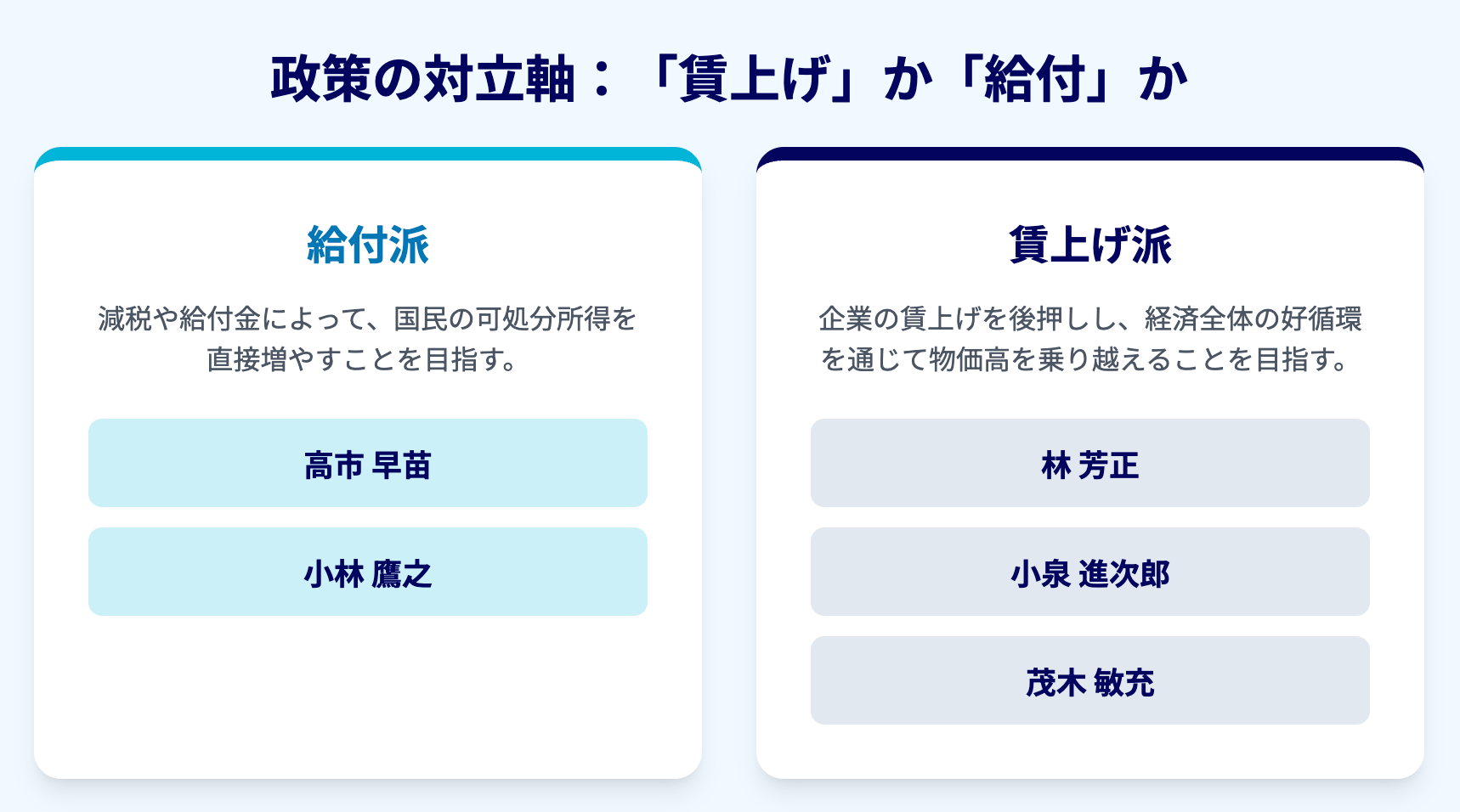This screenshot has width=1460, height=812.
Task: Click the 「給付」 phrase in the title
Action: click(1033, 80)
